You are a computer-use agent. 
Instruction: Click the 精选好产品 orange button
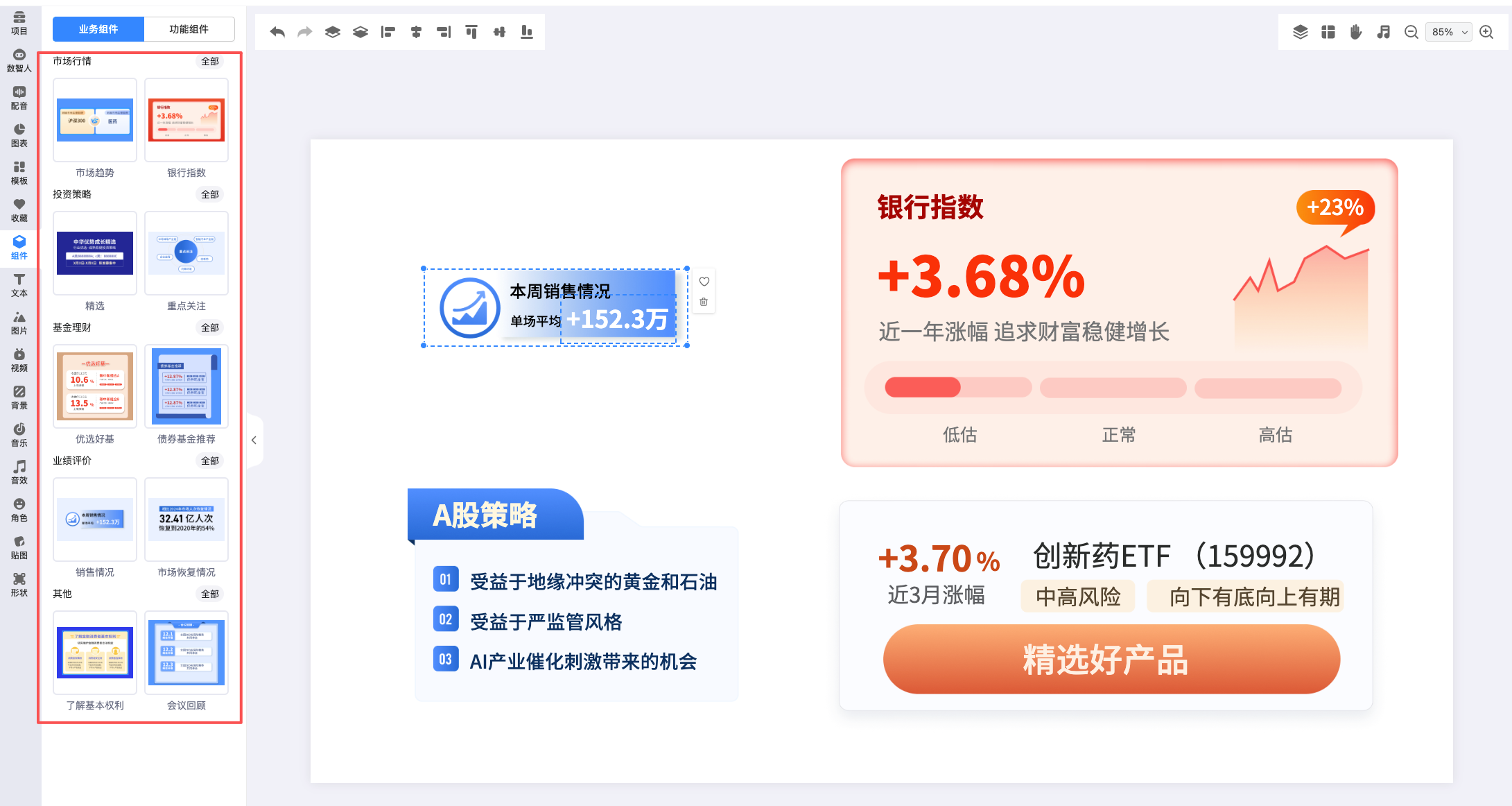[x=1111, y=659]
